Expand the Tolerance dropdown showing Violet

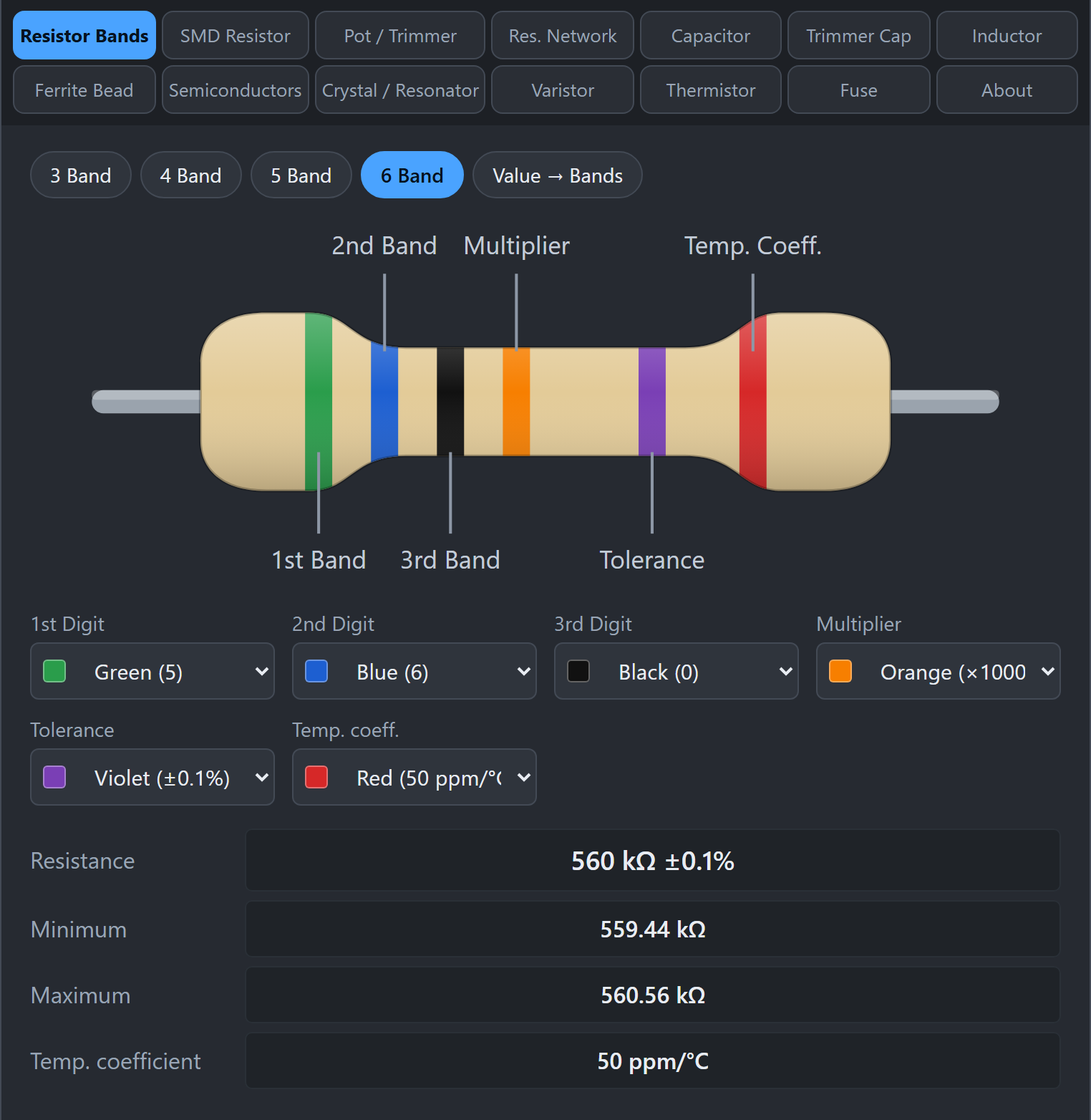152,777
